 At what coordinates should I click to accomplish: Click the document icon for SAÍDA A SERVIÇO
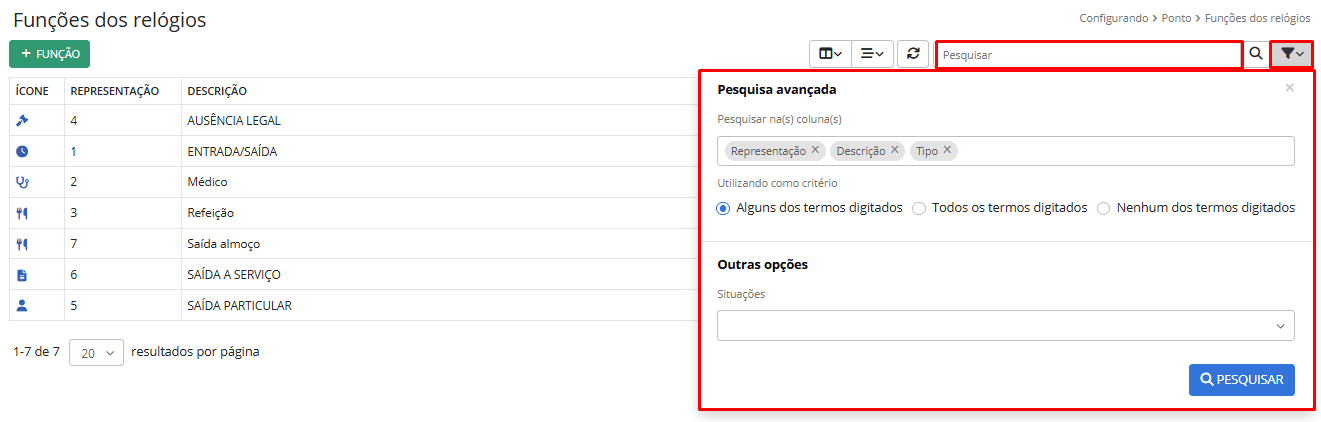(x=23, y=275)
